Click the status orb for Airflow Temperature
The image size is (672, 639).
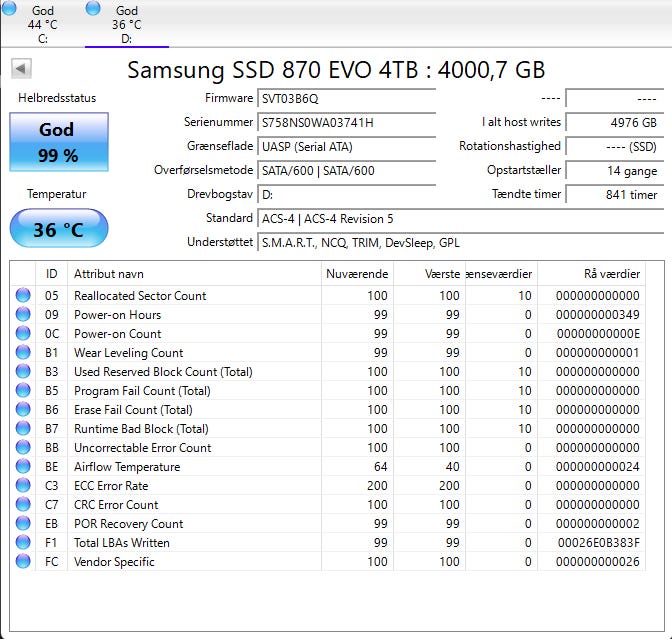coord(23,466)
